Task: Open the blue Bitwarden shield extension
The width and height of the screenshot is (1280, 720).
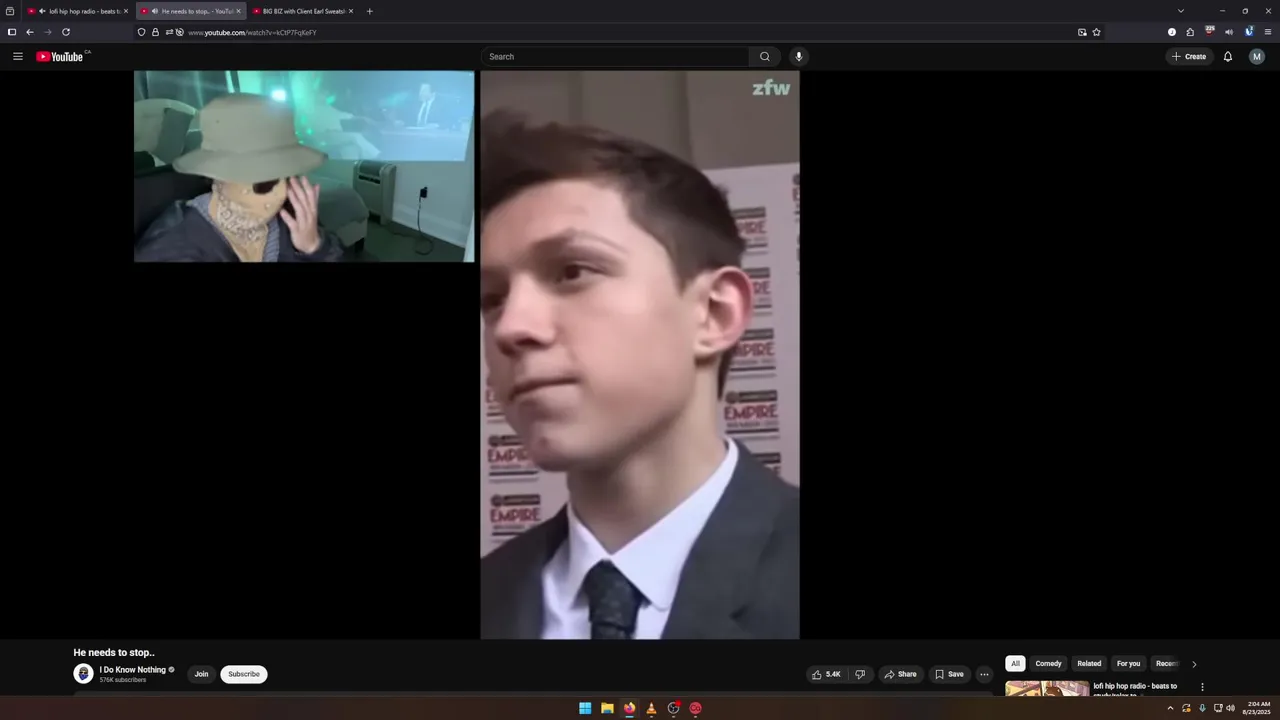Action: [1249, 32]
